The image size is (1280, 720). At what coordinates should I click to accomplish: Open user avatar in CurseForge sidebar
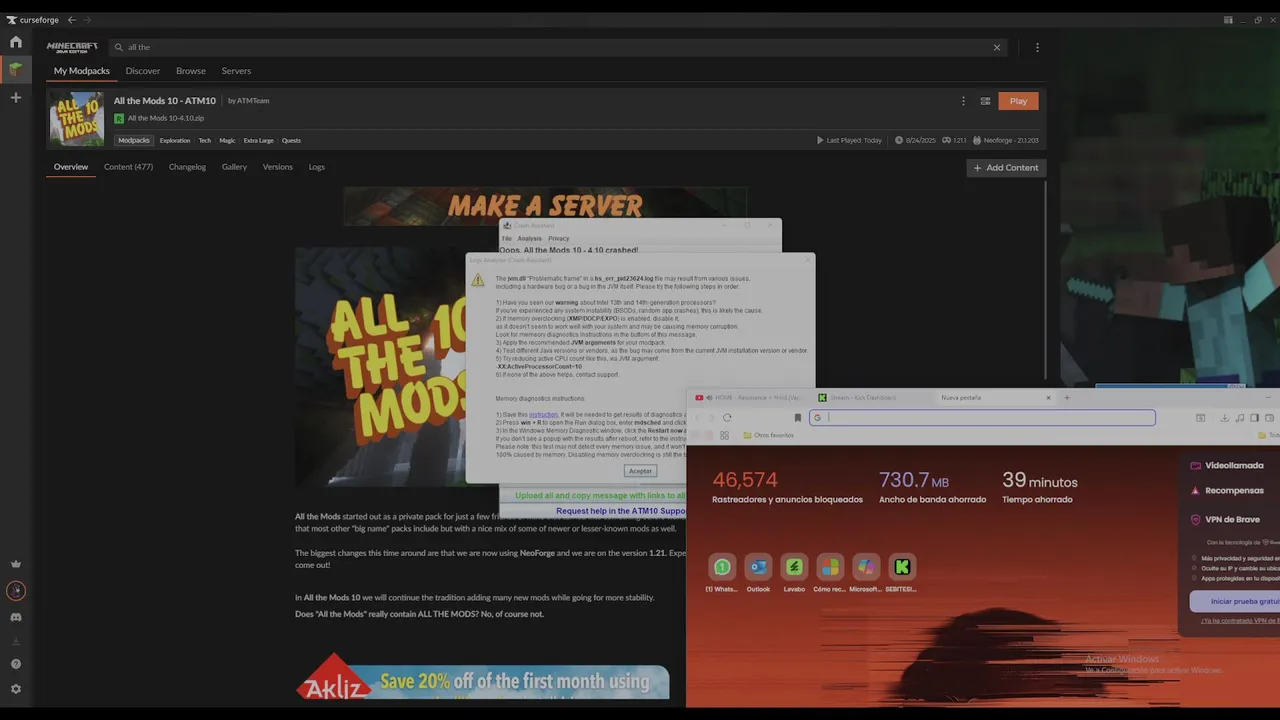(15, 591)
